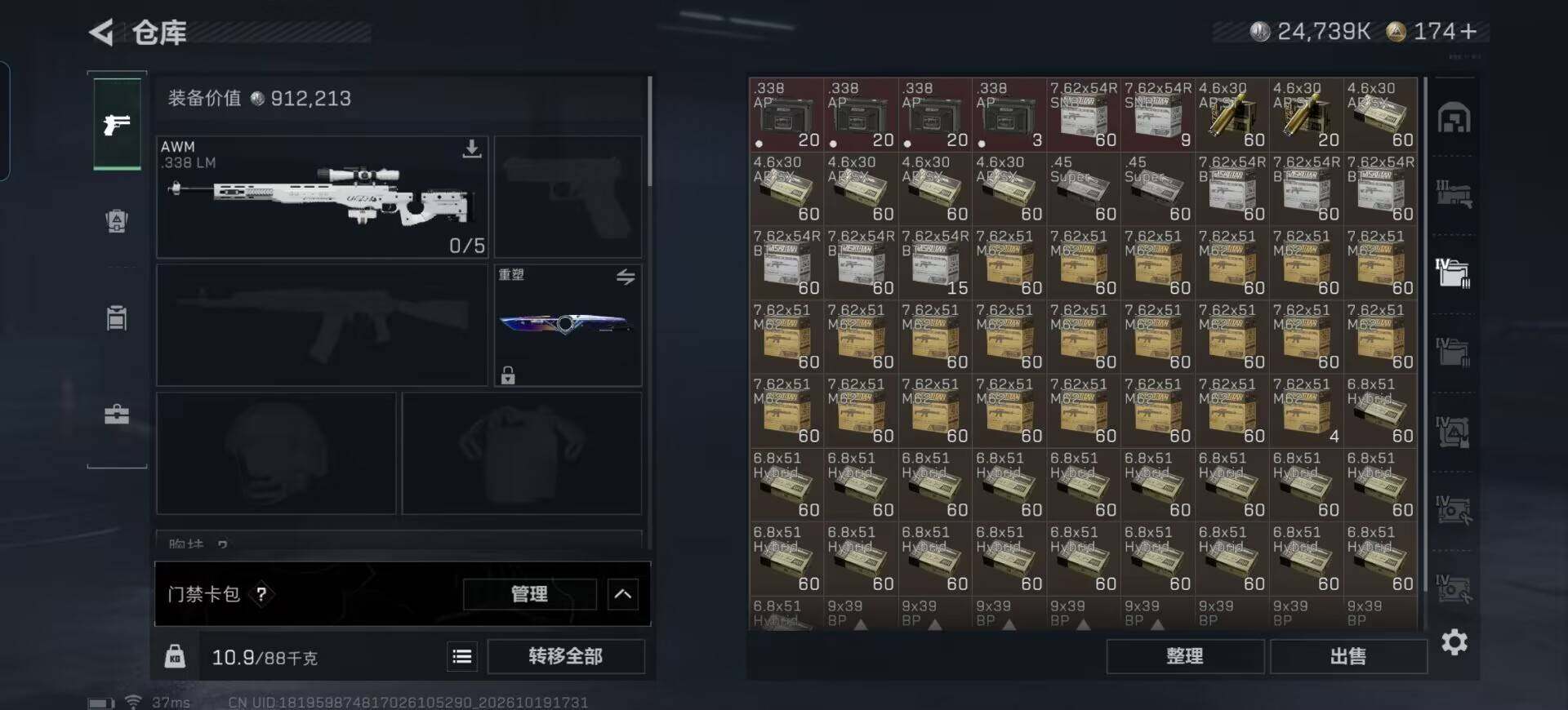Open the level III weapon case container

[x=1454, y=194]
